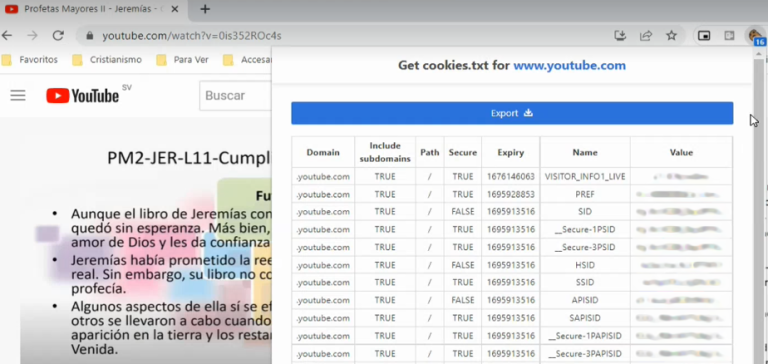Click the browser forward arrow
This screenshot has height=364, width=768.
tap(32, 36)
